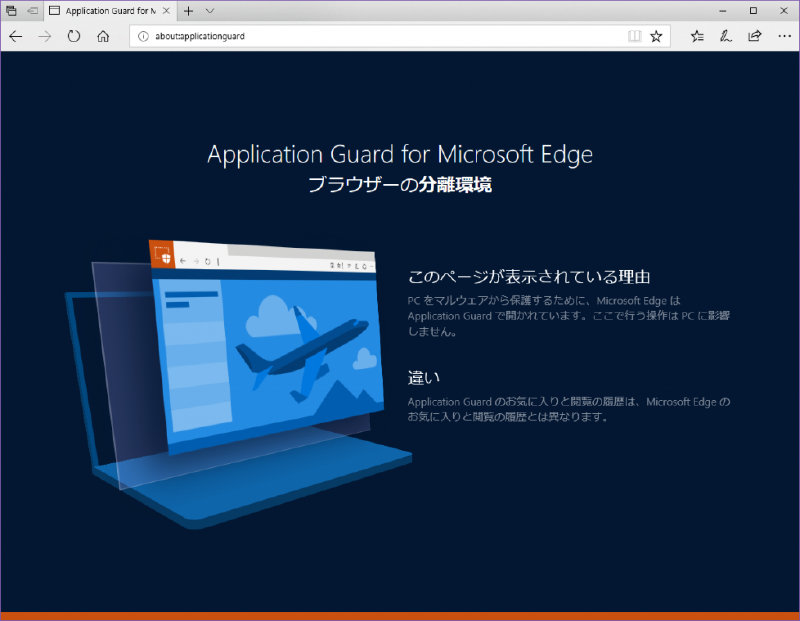Image resolution: width=800 pixels, height=621 pixels.
Task: Enter reading view from the address bar
Action: (635, 36)
